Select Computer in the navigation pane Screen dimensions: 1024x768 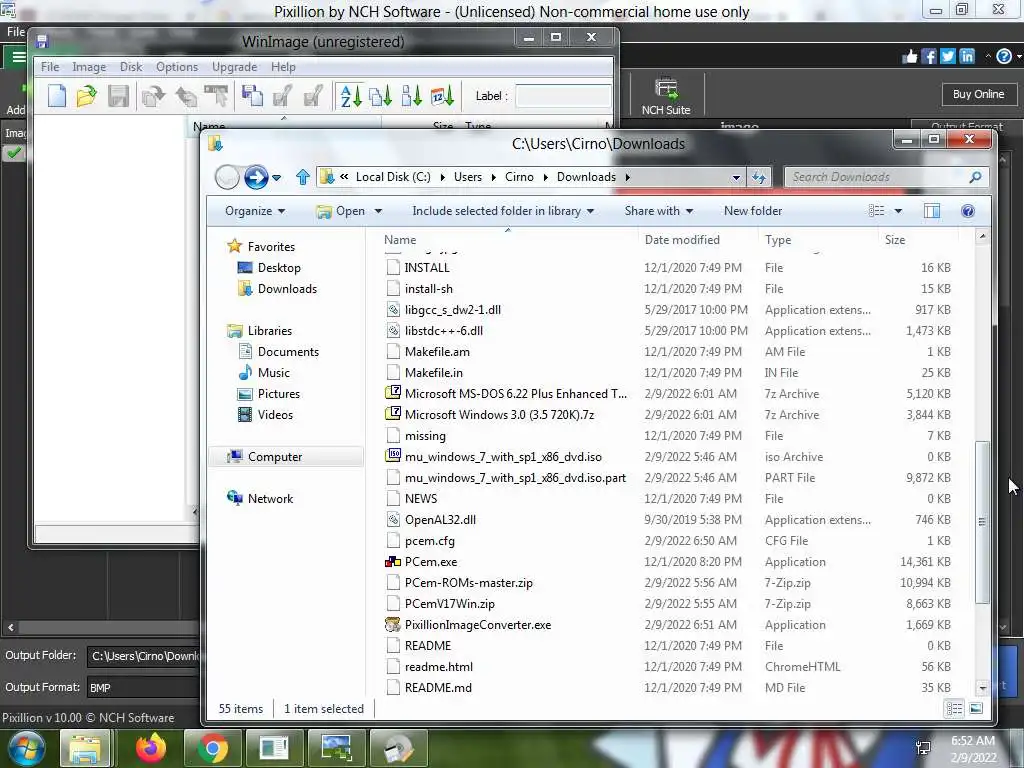[x=274, y=457]
